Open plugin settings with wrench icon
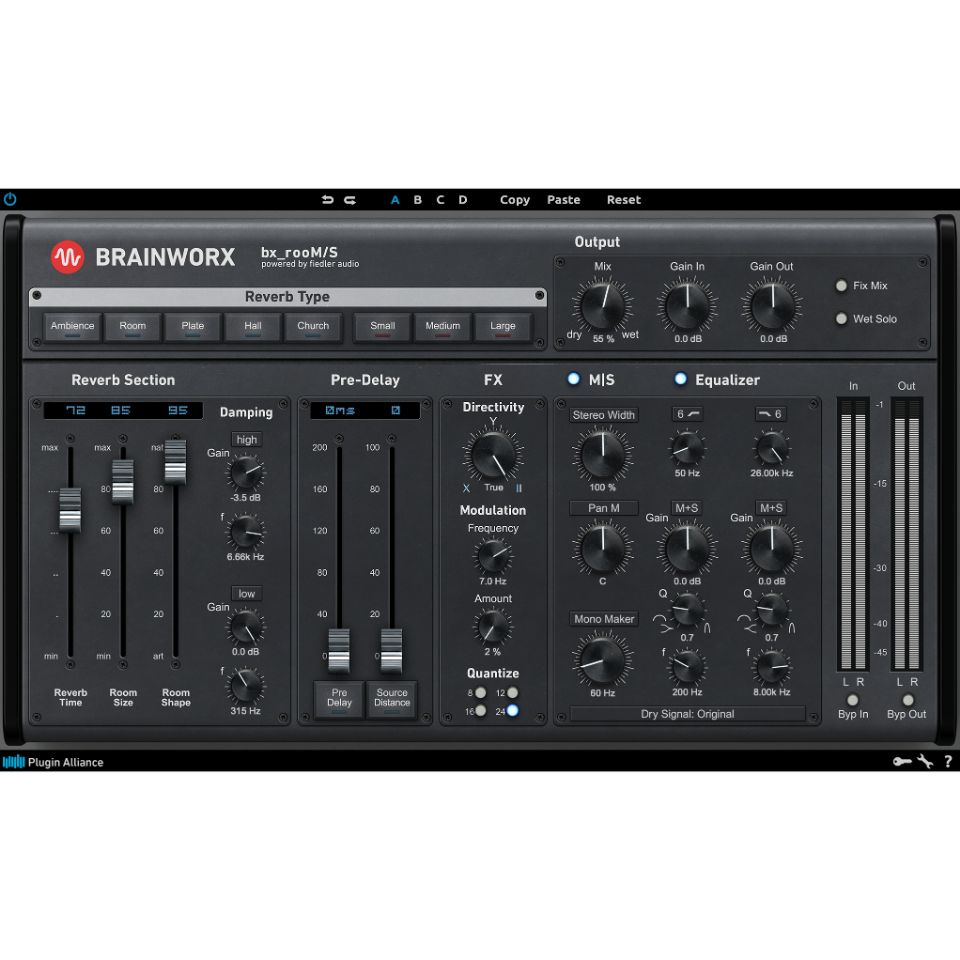960x960 pixels. [x=925, y=761]
